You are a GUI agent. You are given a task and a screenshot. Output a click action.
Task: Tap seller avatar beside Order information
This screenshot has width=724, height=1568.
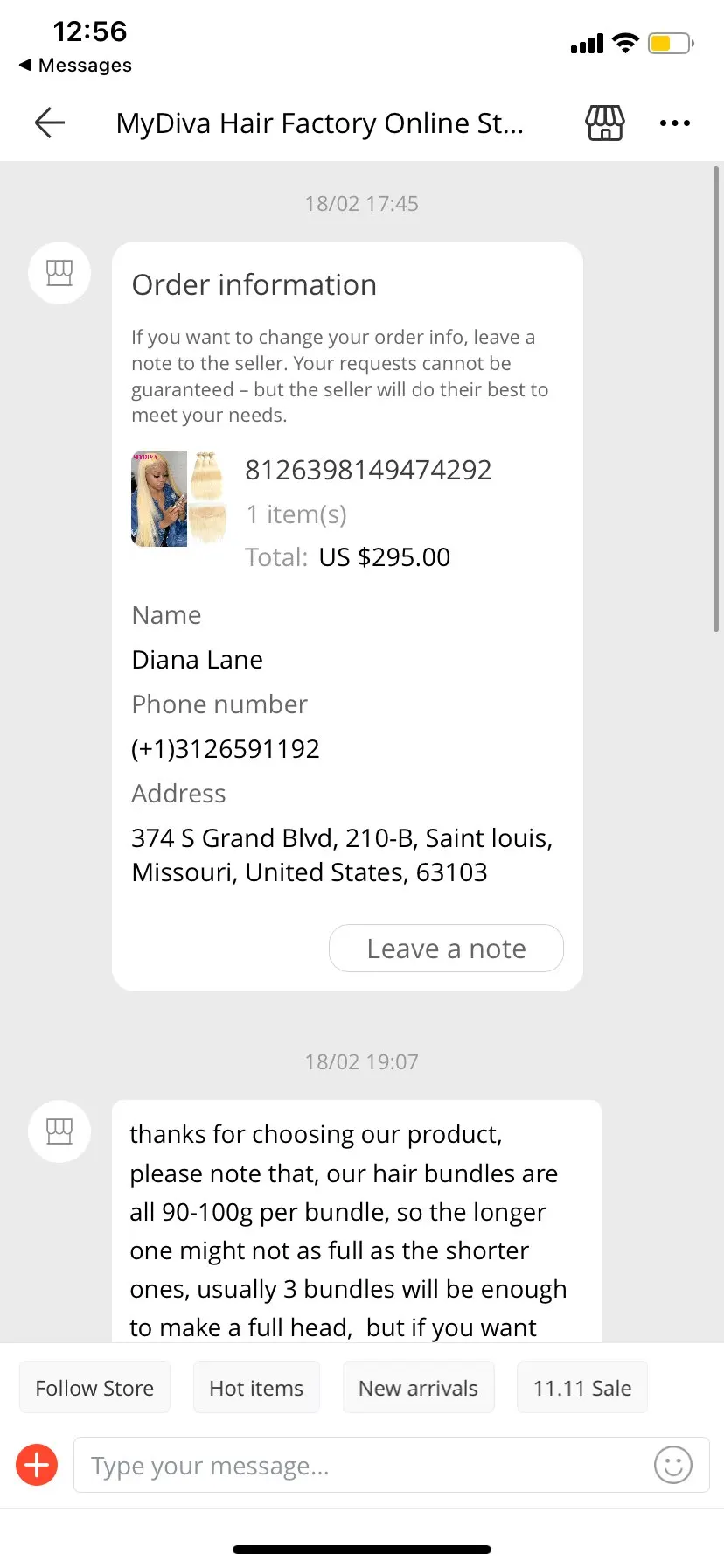pyautogui.click(x=59, y=273)
